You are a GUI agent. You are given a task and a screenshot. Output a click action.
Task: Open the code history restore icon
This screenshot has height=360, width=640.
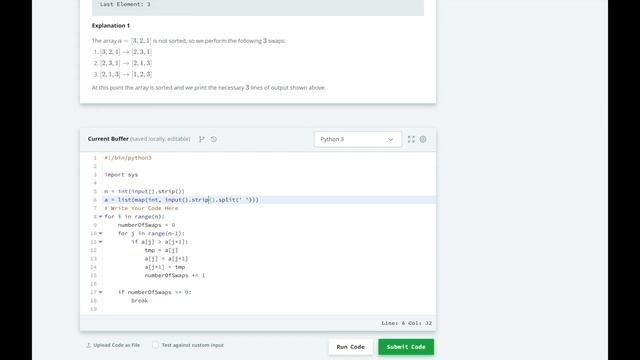coord(214,139)
